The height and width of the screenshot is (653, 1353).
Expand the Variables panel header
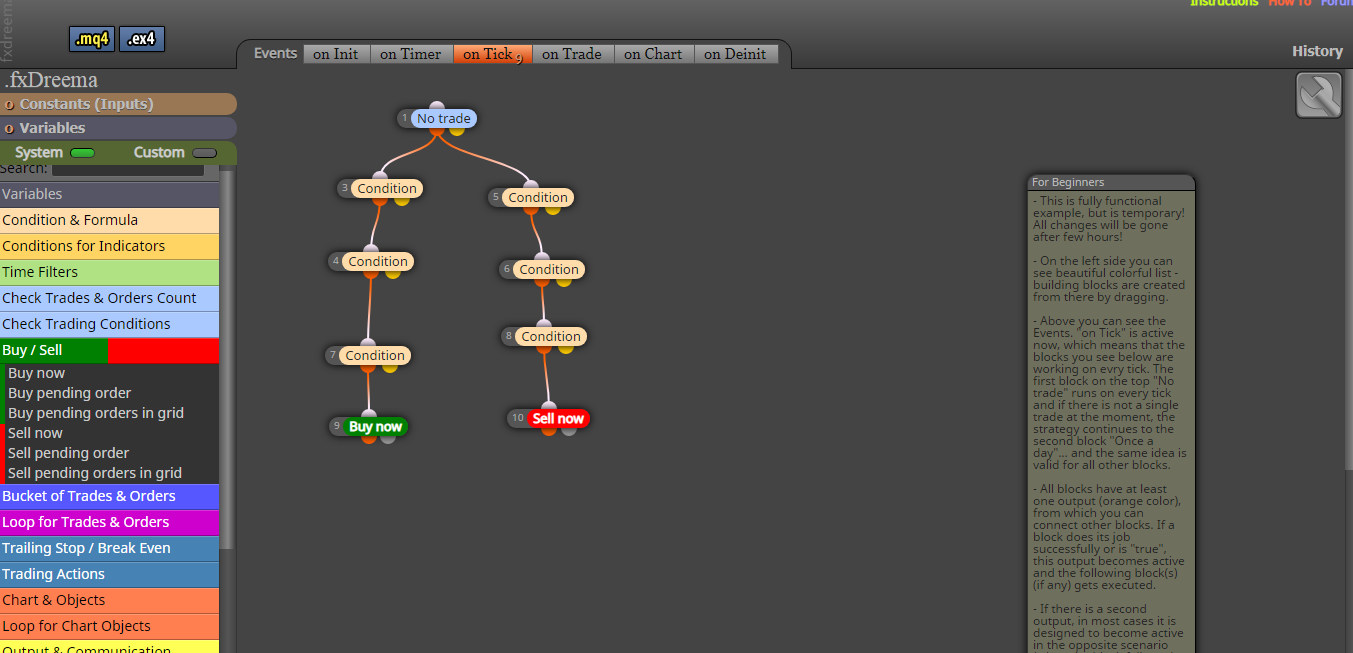(x=118, y=128)
